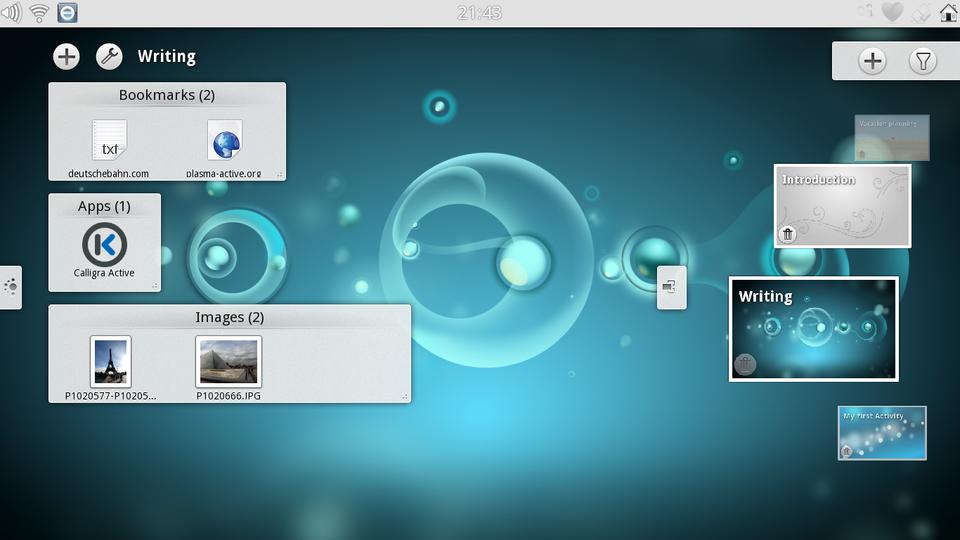Click the speaker volume icon in top bar
The height and width of the screenshot is (540, 960).
tap(12, 13)
